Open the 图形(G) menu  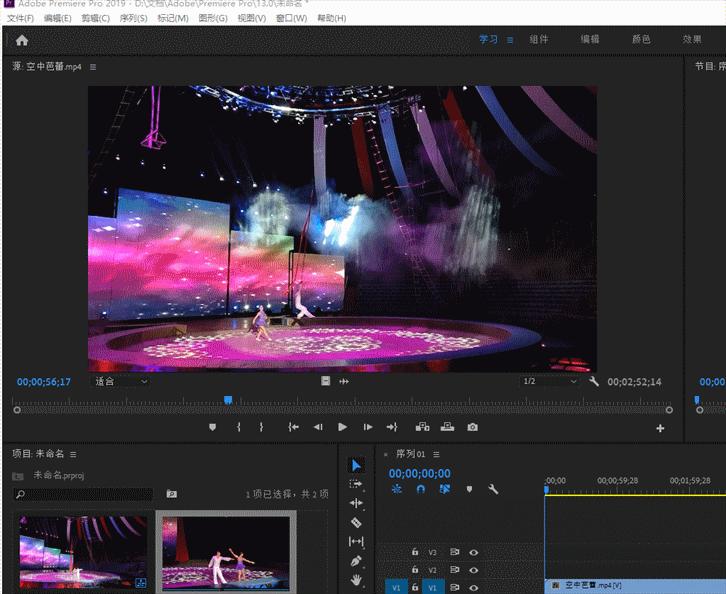point(213,18)
